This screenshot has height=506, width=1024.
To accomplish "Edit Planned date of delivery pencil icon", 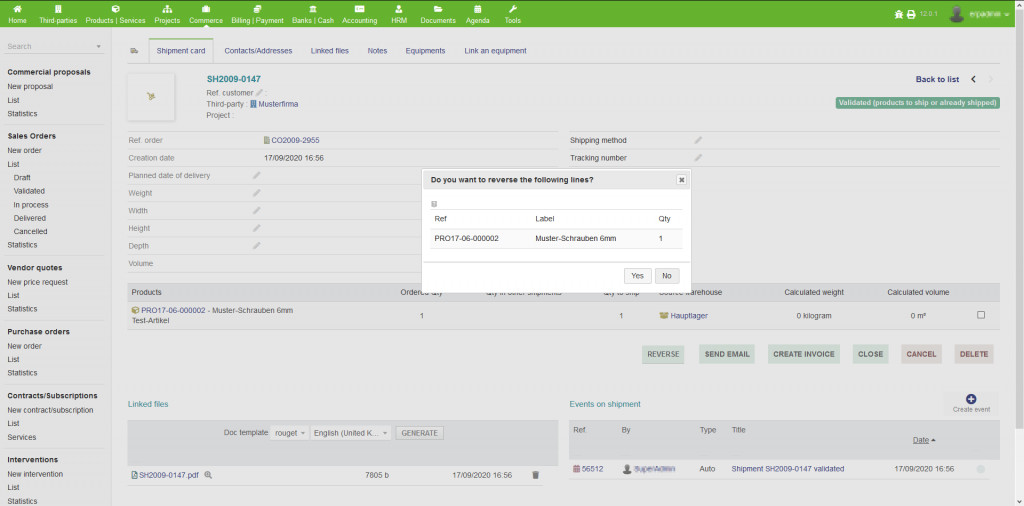I will tap(256, 175).
